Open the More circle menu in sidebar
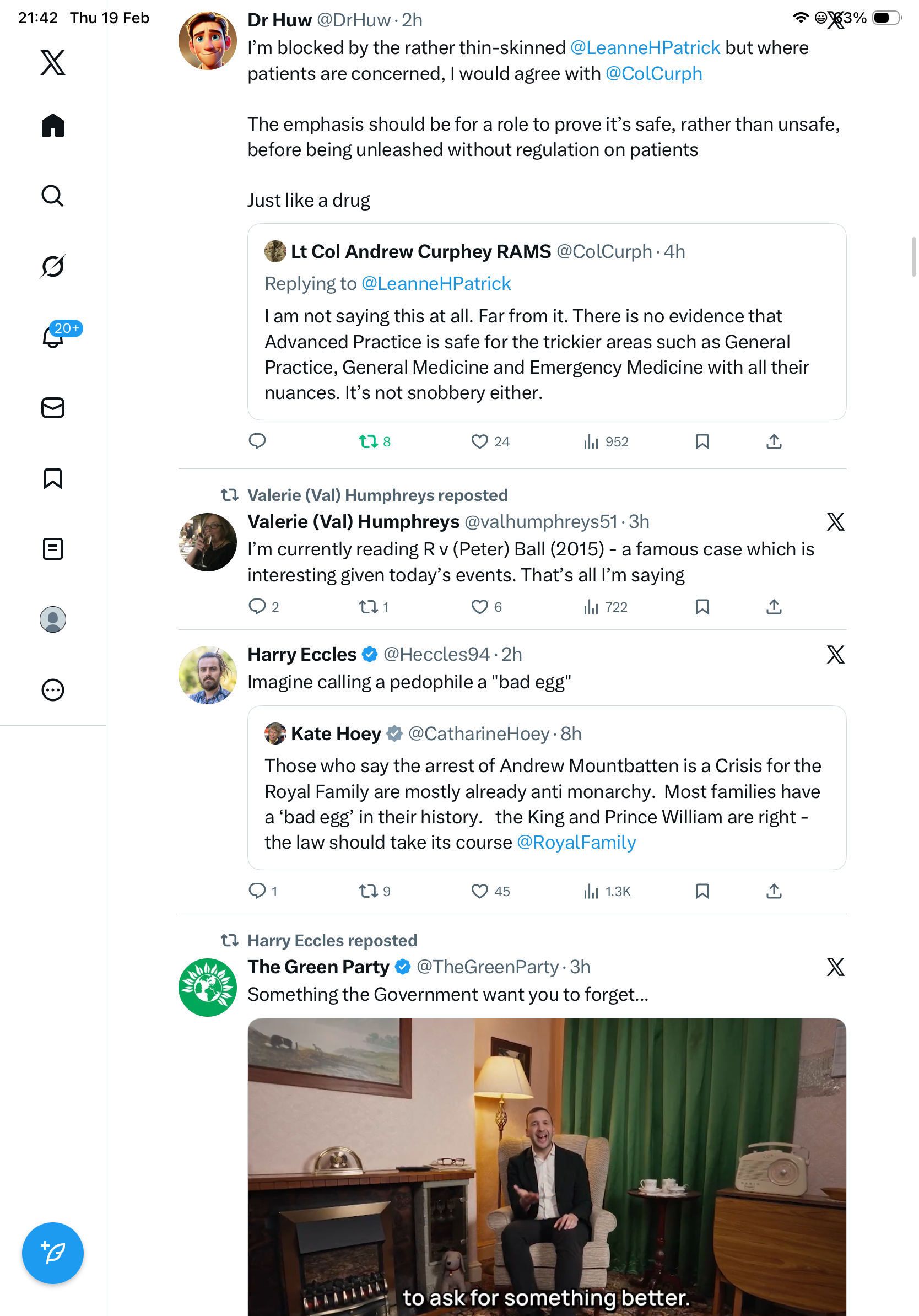The image size is (919, 1316). [53, 689]
